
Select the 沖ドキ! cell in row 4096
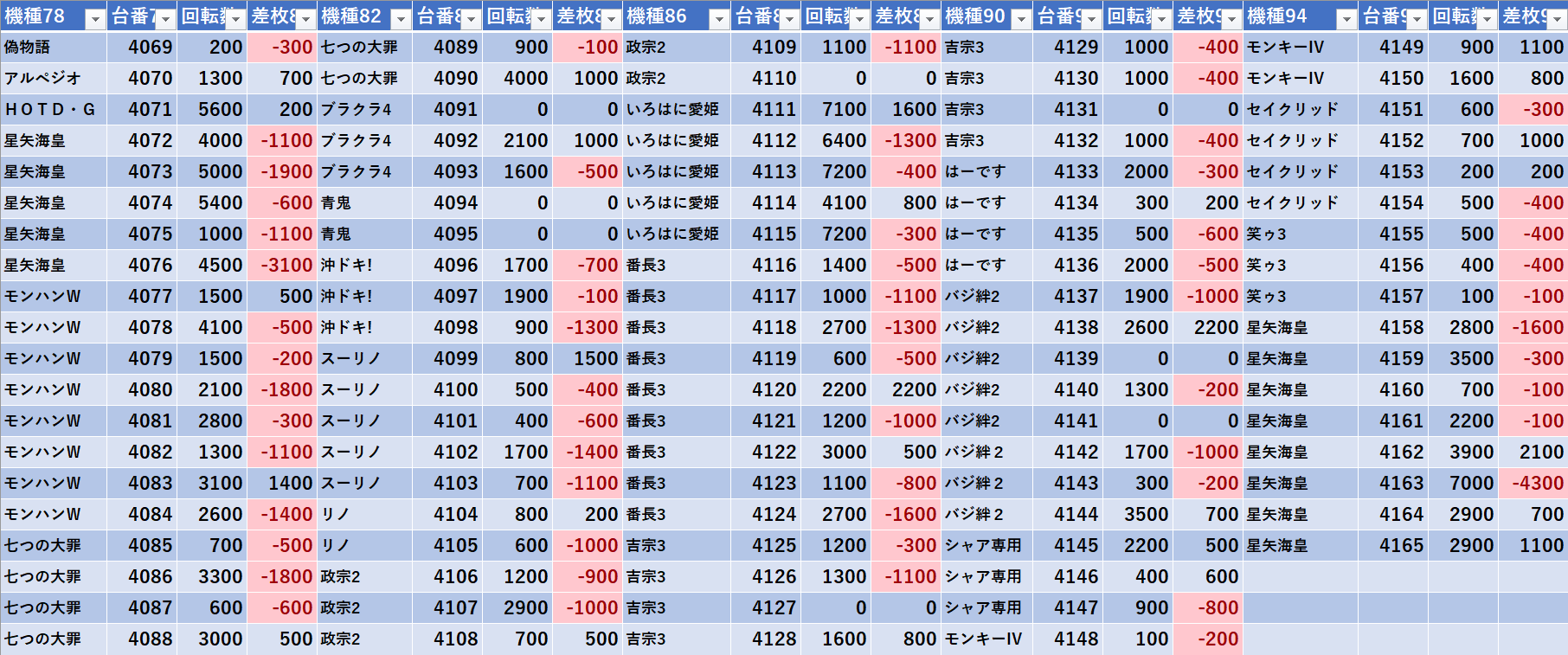(364, 265)
